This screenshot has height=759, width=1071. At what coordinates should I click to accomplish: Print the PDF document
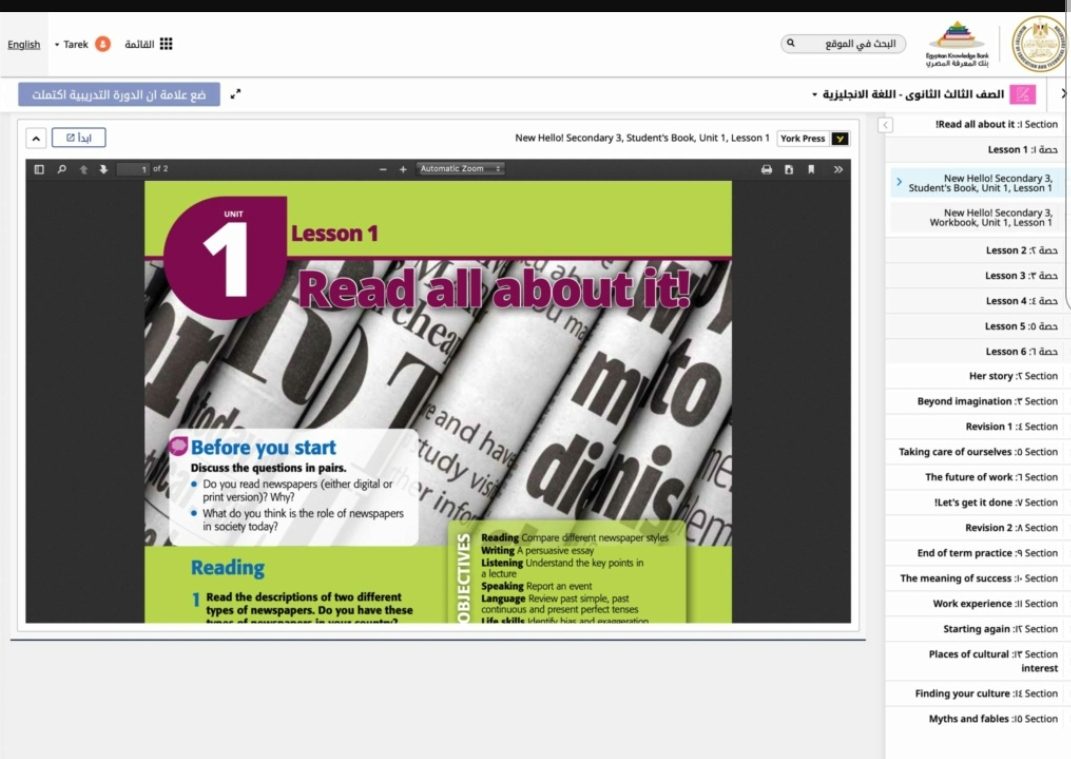pos(767,169)
